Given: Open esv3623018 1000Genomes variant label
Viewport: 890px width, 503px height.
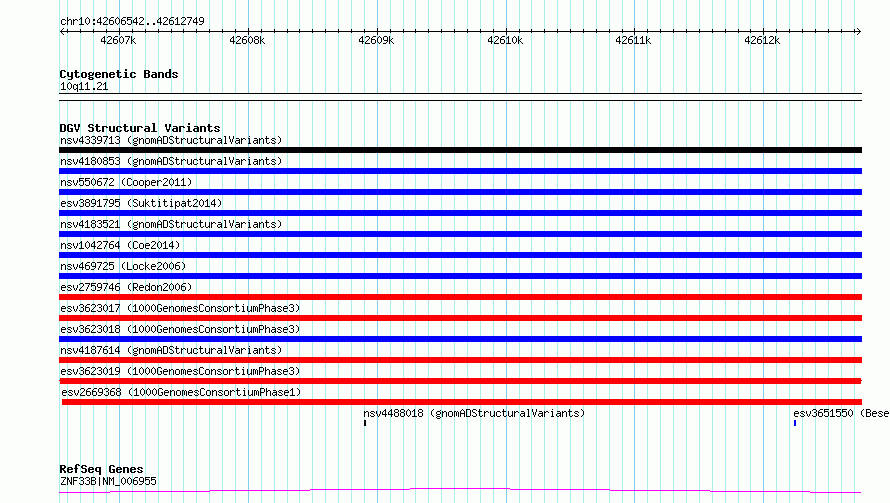Looking at the screenshot, I should 180,329.
